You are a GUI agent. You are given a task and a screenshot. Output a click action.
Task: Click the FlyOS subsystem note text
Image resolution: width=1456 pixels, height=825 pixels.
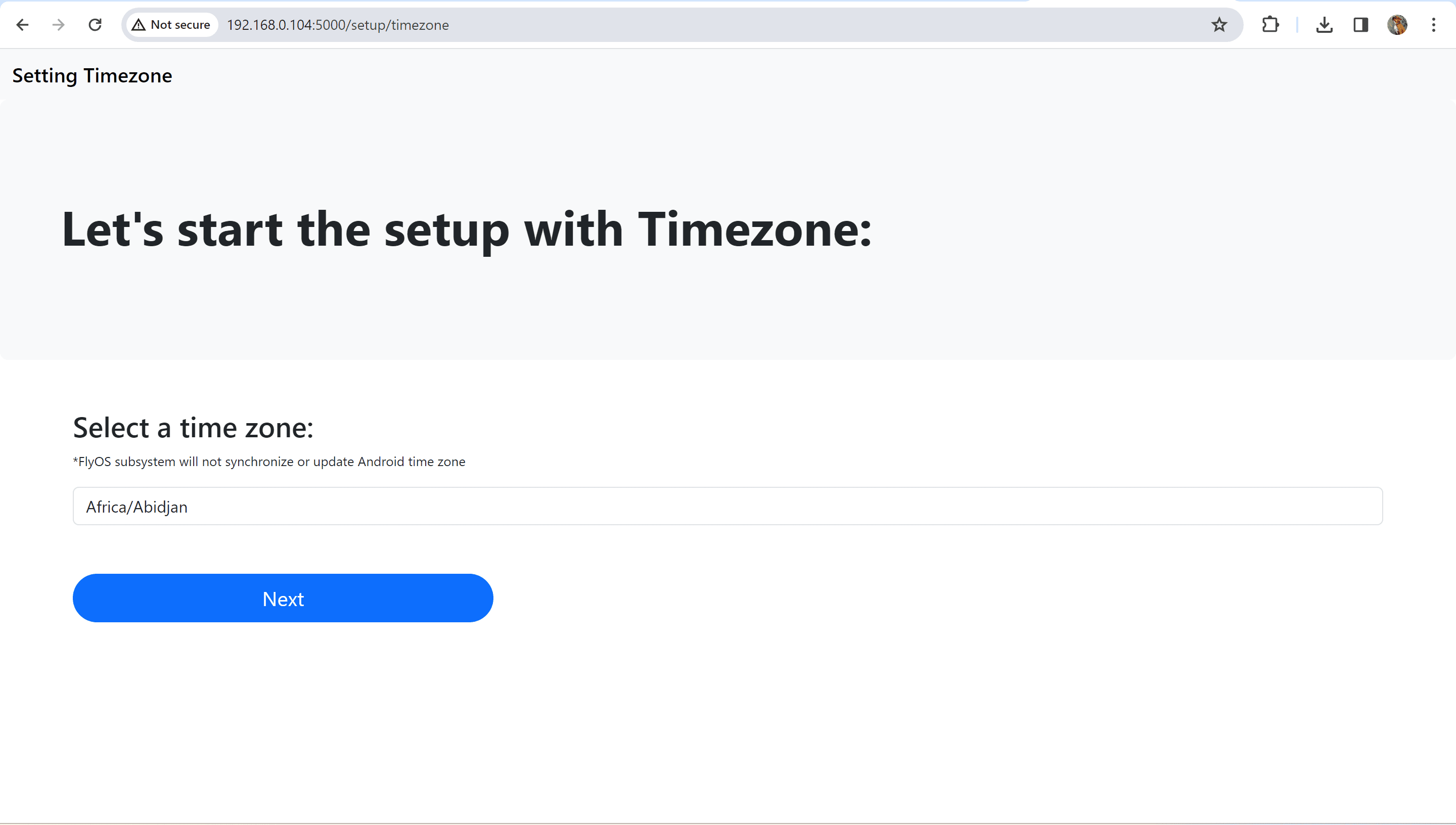(x=269, y=462)
